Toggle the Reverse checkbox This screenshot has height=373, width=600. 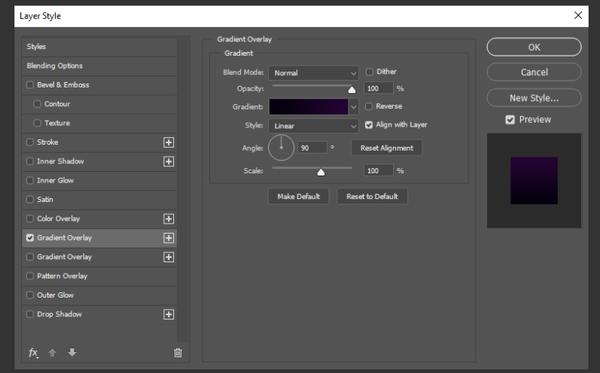(369, 106)
